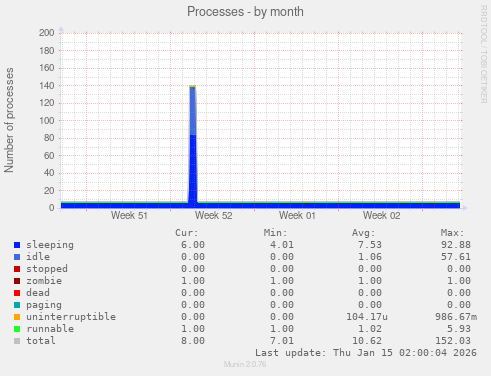Screen dimensions: 491x376
Task: Click the y-axis label 20
Action: point(49,191)
